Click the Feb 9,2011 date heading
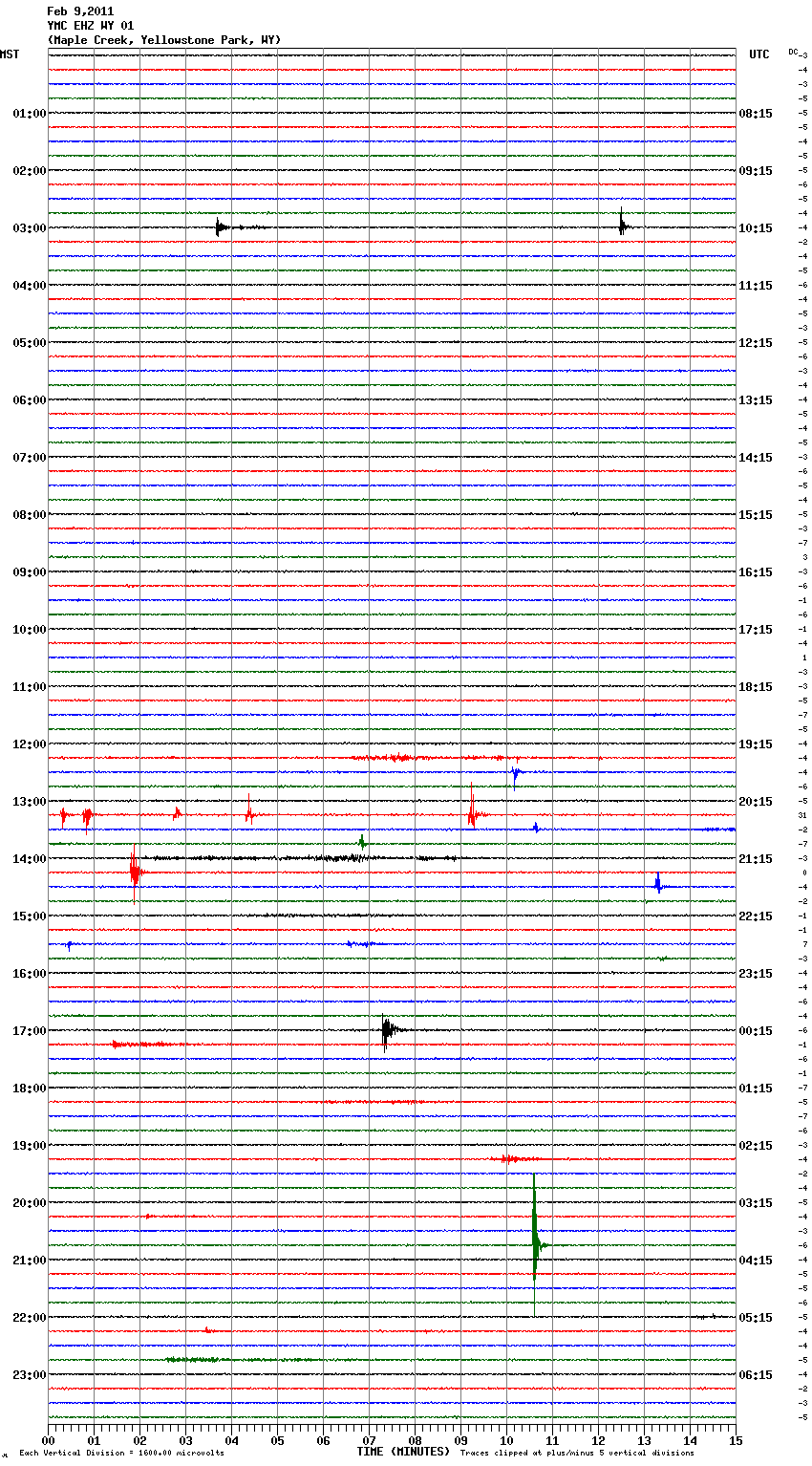812x1466 pixels. [80, 11]
